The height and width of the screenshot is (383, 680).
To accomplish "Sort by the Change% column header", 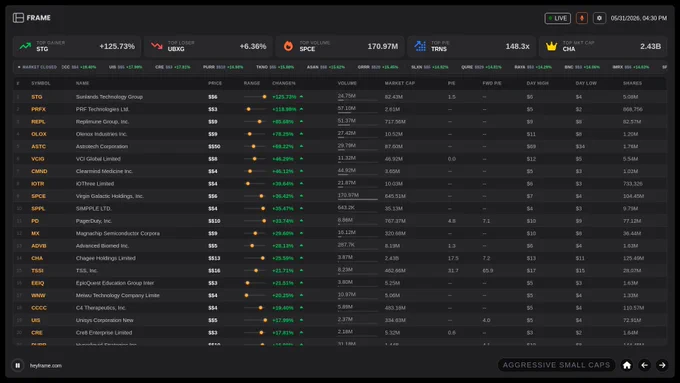I will 284,83.
